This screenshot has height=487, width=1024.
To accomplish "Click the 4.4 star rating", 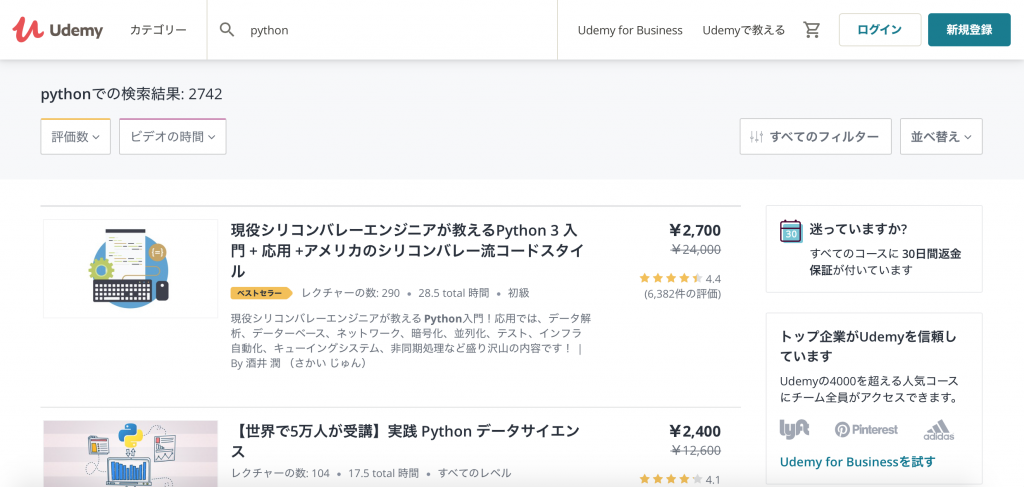I will (x=680, y=278).
